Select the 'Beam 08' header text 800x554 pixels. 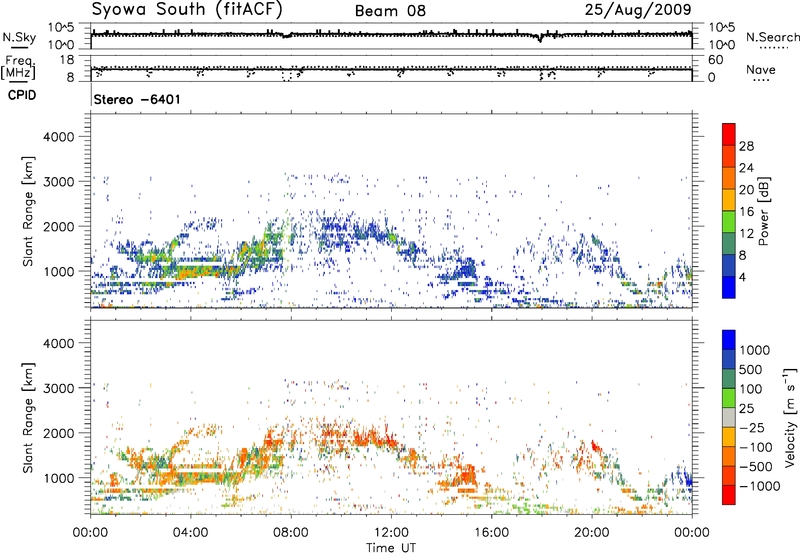[x=390, y=11]
